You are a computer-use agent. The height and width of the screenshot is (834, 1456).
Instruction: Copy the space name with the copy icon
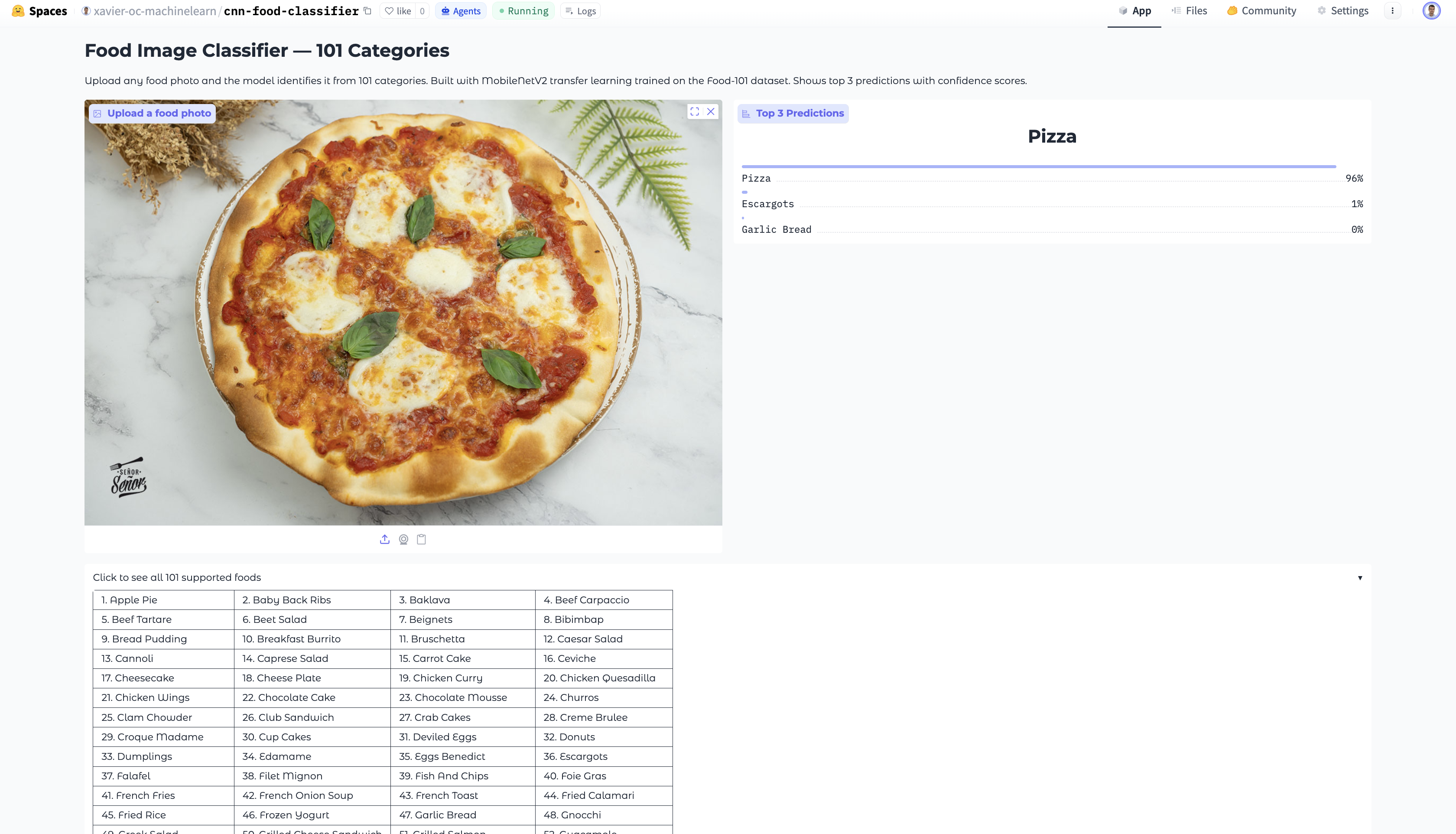pos(367,11)
